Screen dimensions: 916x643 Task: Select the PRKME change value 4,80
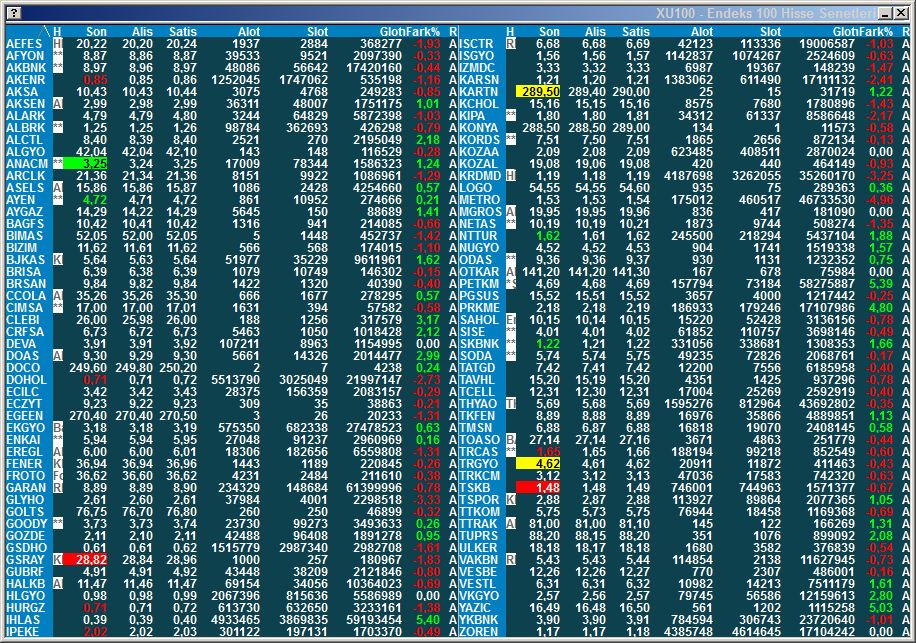[881, 308]
